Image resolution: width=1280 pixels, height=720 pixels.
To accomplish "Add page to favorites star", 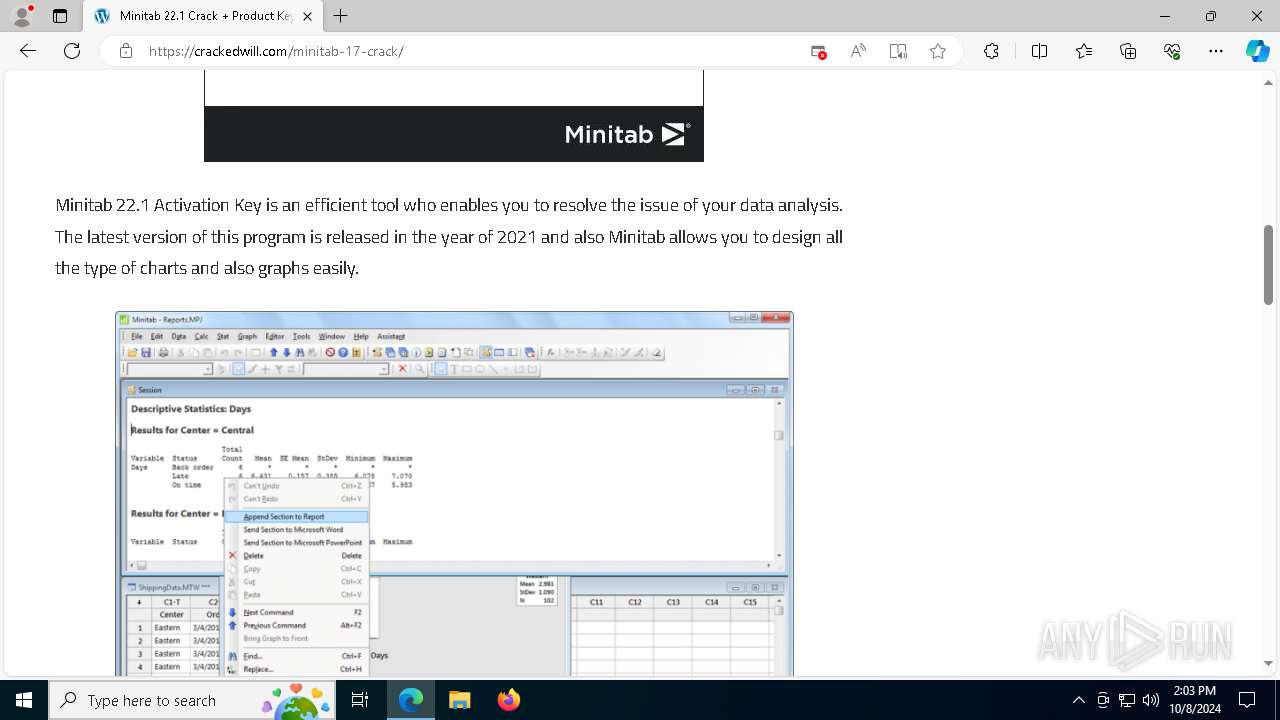I will pos(938,51).
